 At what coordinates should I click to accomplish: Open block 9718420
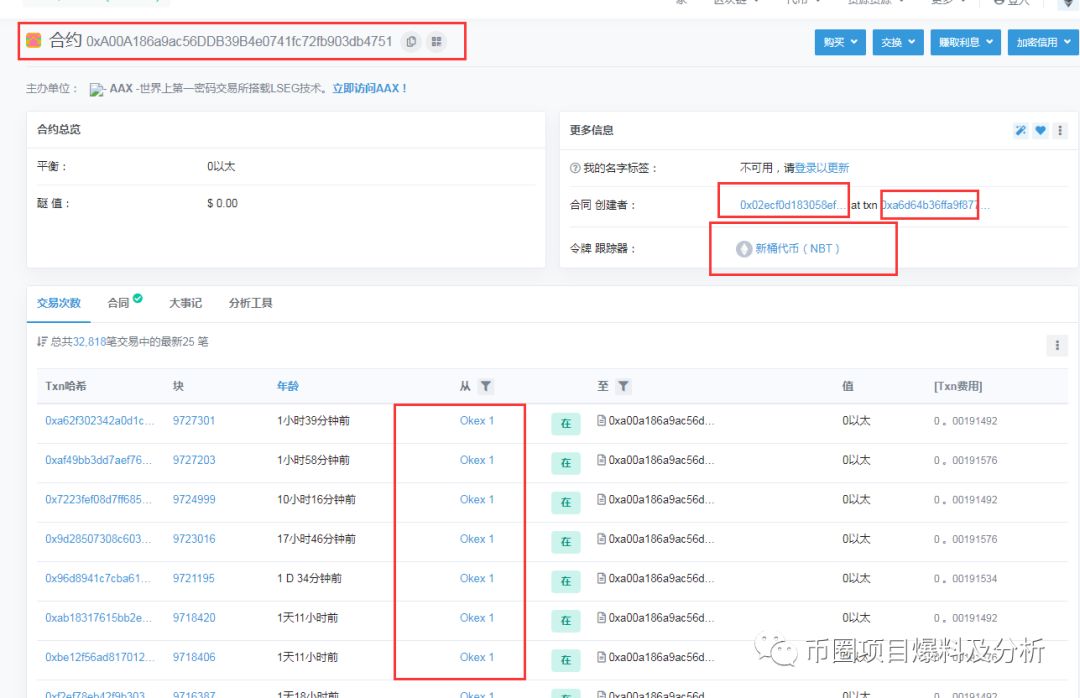pyautogui.click(x=194, y=617)
